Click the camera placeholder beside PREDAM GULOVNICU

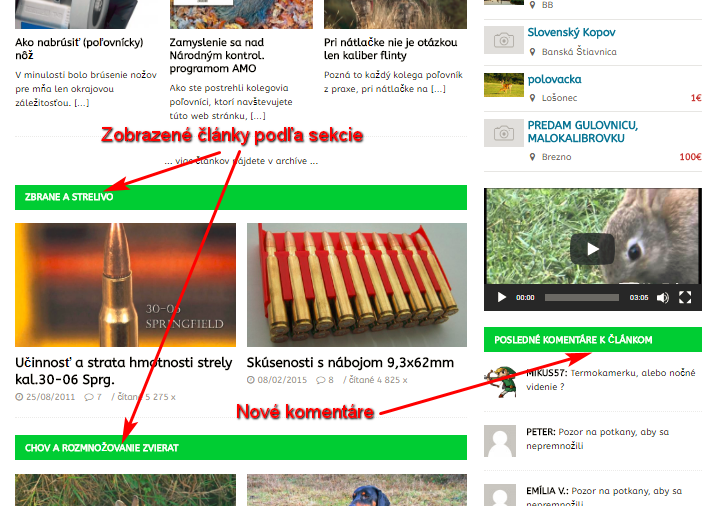coord(504,133)
